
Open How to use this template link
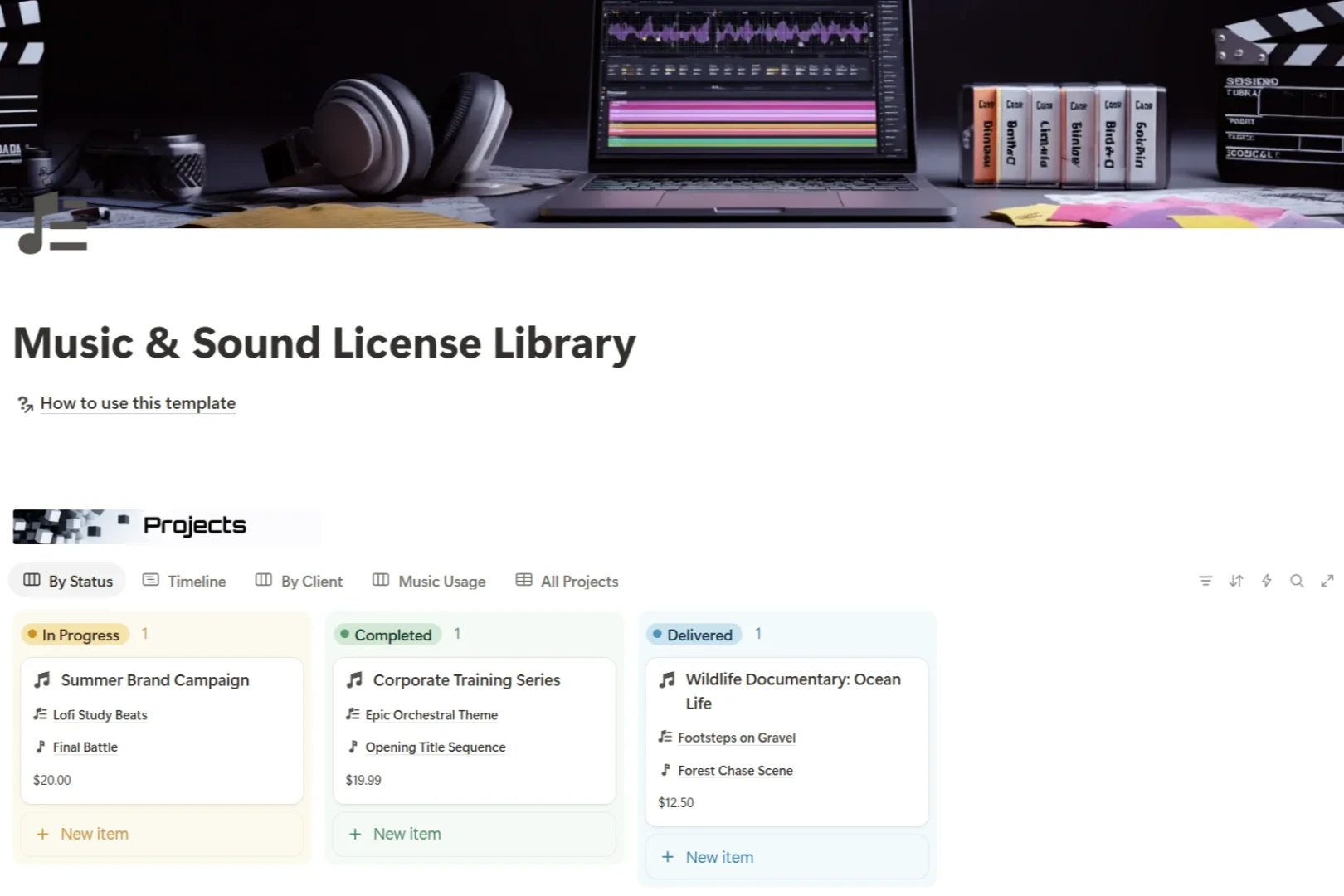138,403
